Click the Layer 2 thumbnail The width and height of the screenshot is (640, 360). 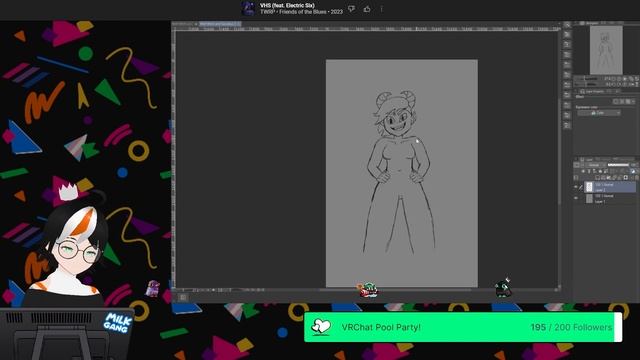pos(589,187)
